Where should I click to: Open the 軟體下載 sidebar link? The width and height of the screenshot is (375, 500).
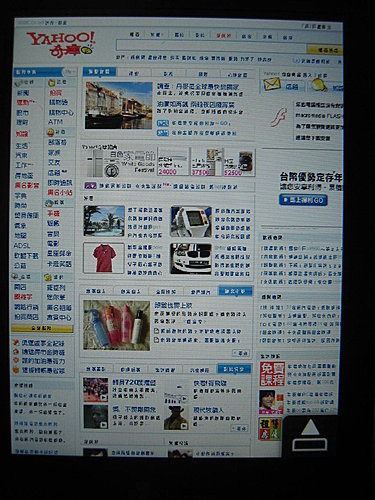(x=26, y=256)
